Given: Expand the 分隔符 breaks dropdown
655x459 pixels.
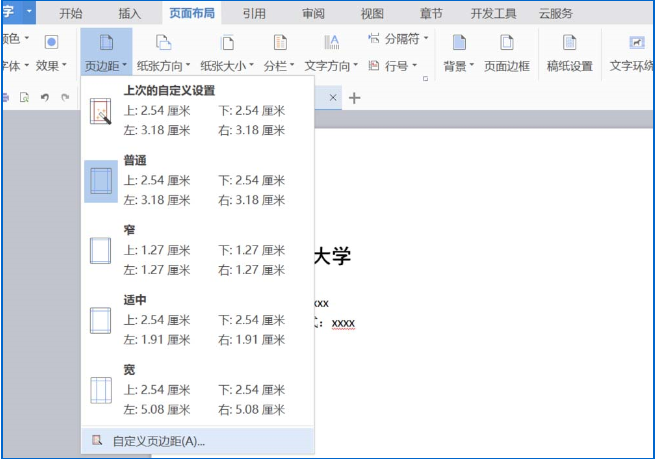Looking at the screenshot, I should click(x=427, y=38).
